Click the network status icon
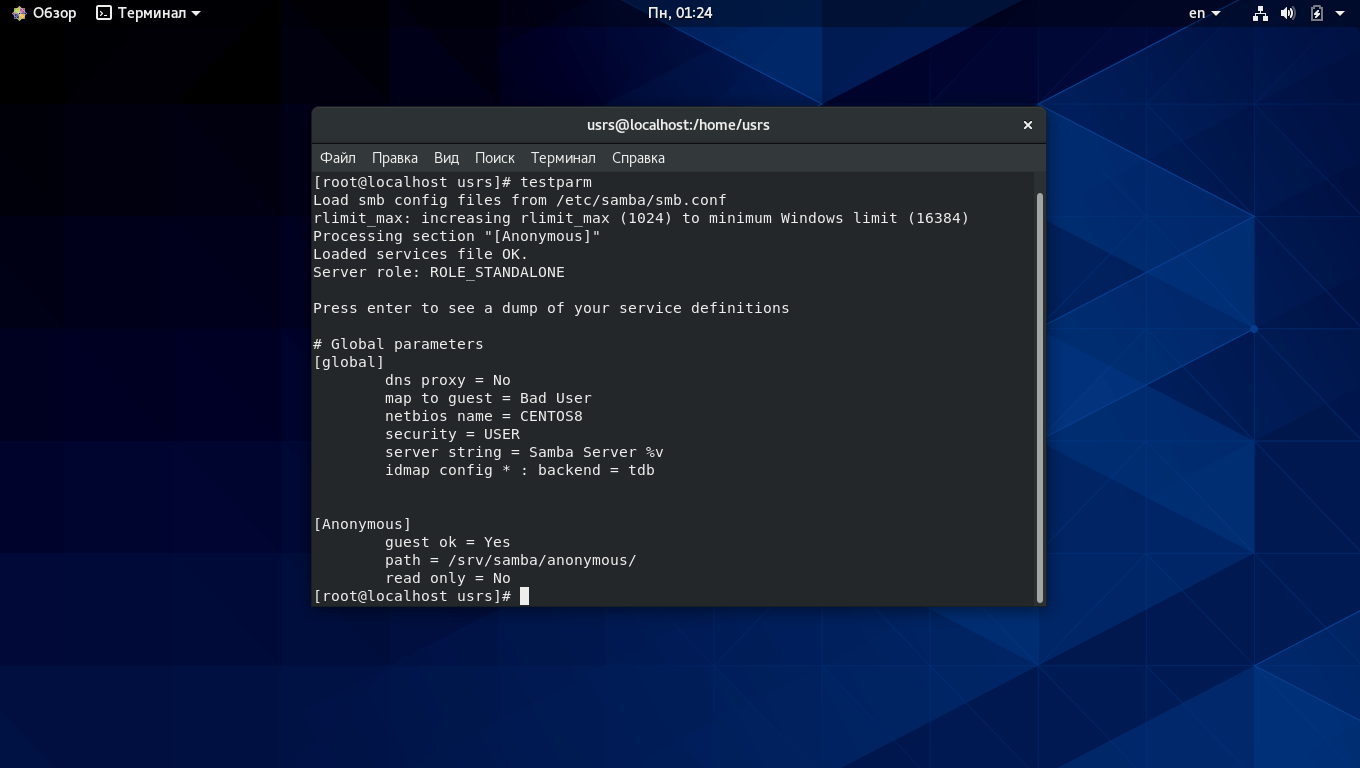 (x=1259, y=13)
